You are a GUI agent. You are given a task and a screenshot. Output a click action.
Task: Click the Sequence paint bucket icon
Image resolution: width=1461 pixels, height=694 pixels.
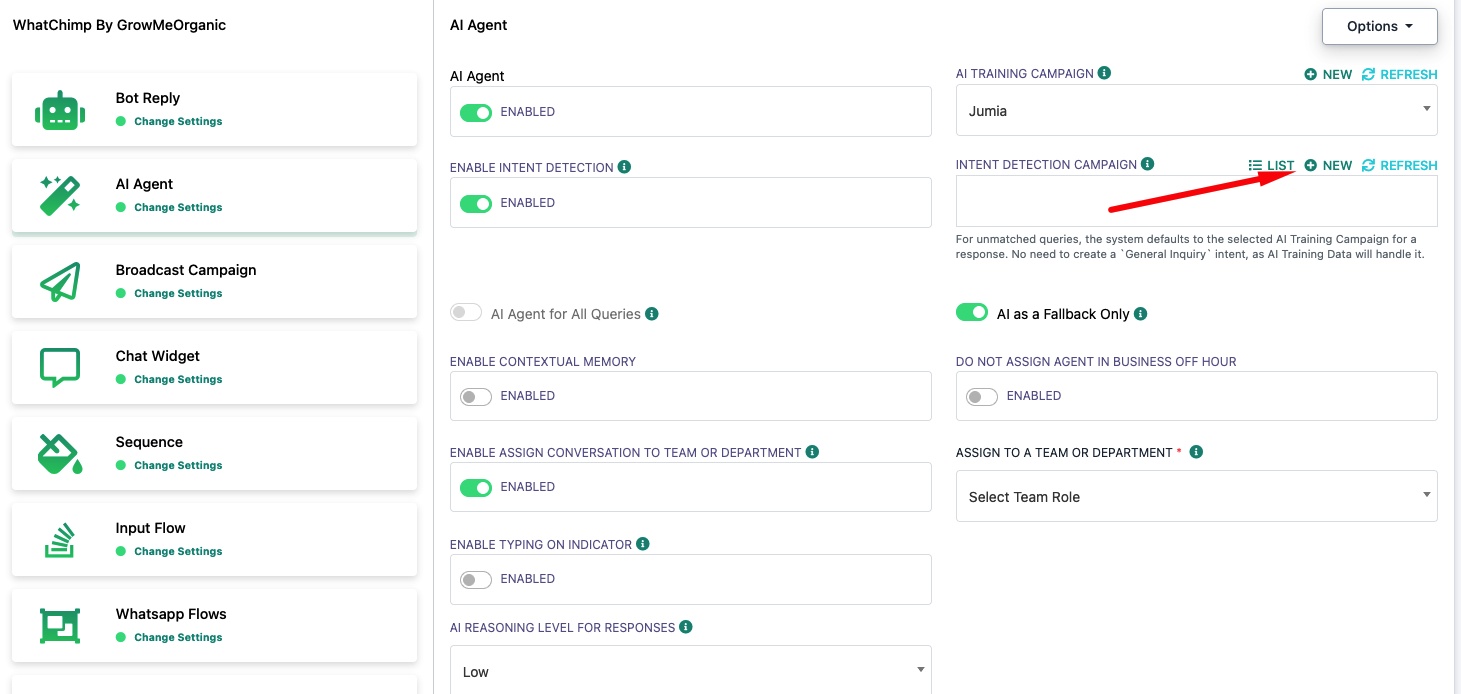[60, 454]
